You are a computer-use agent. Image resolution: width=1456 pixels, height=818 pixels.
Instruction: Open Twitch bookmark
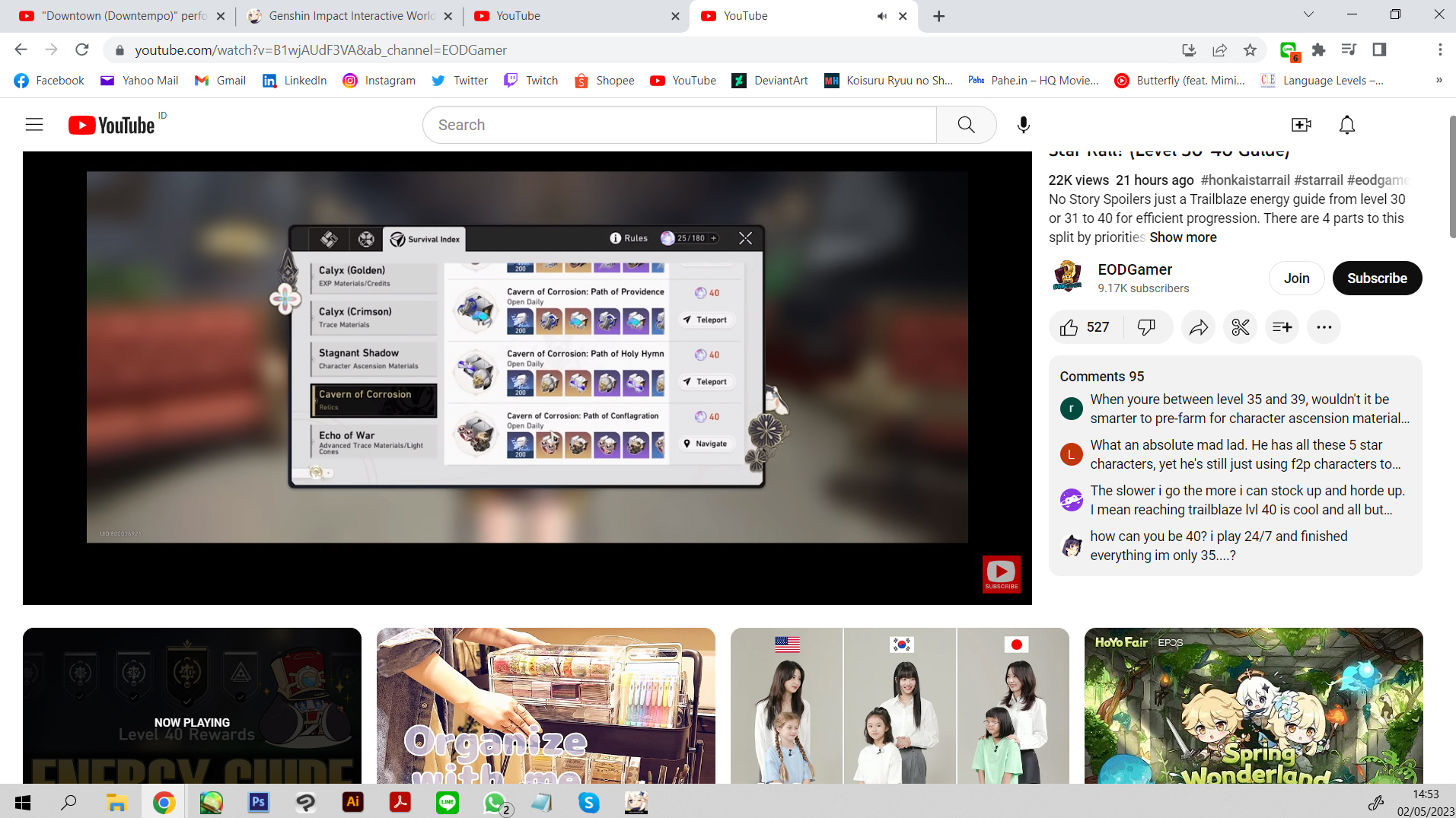[530, 81]
